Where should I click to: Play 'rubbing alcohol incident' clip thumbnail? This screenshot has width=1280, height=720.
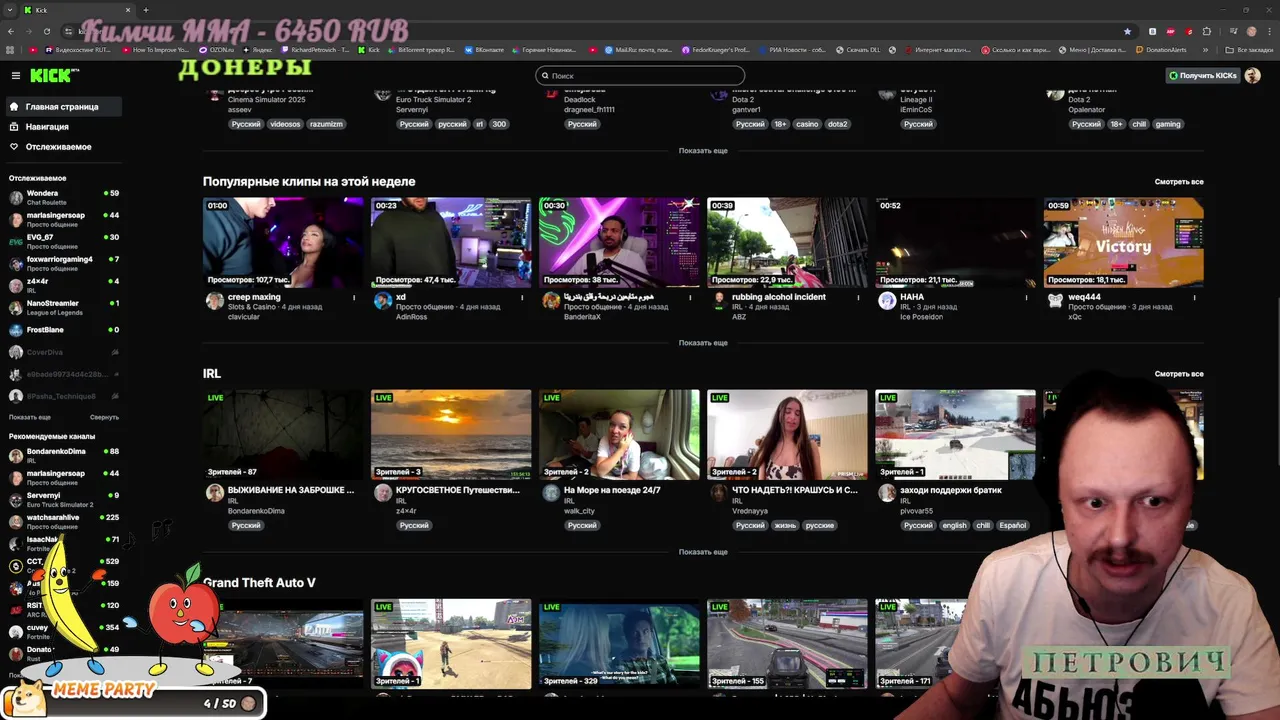(x=787, y=242)
